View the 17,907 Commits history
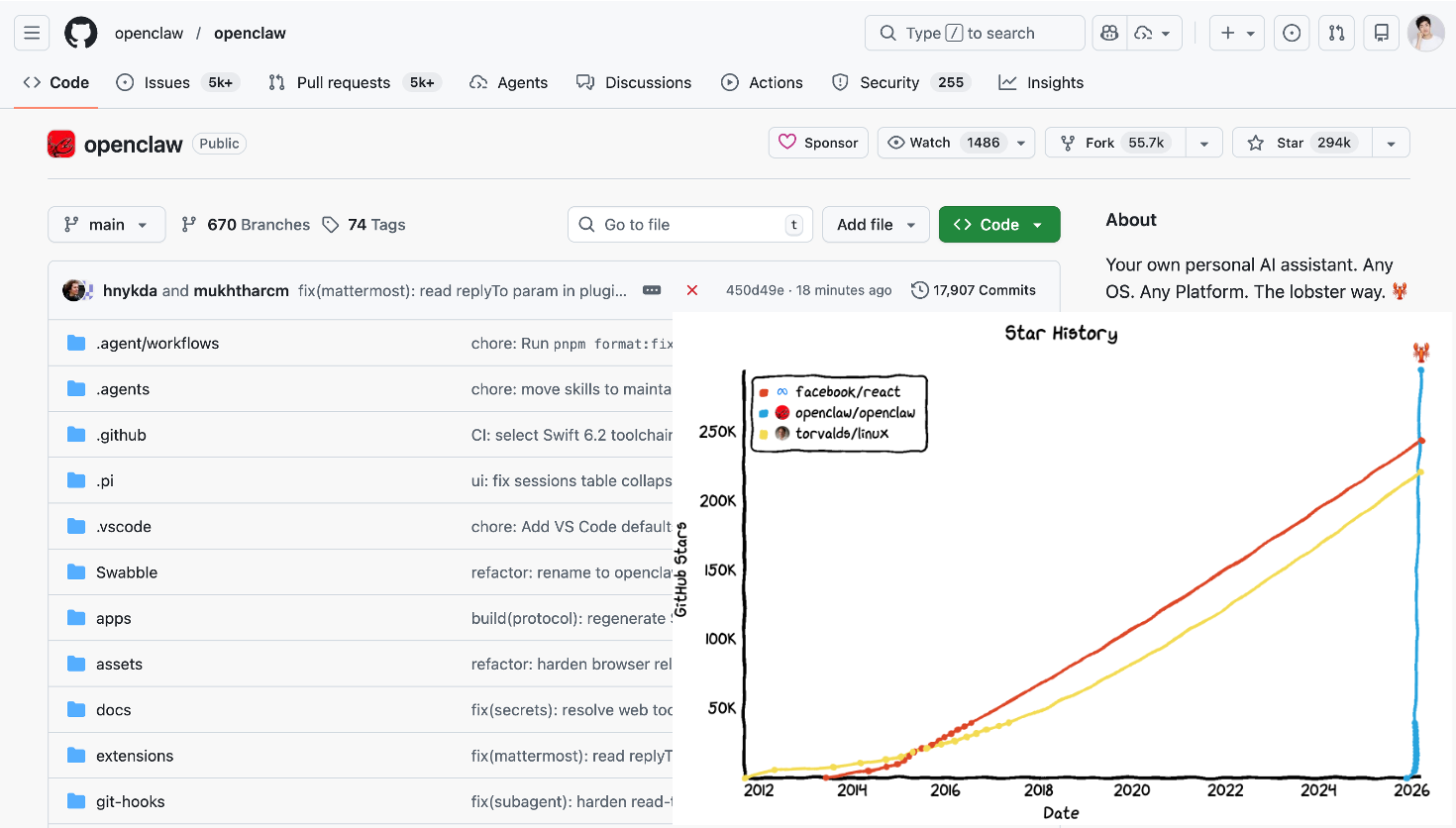 (974, 290)
